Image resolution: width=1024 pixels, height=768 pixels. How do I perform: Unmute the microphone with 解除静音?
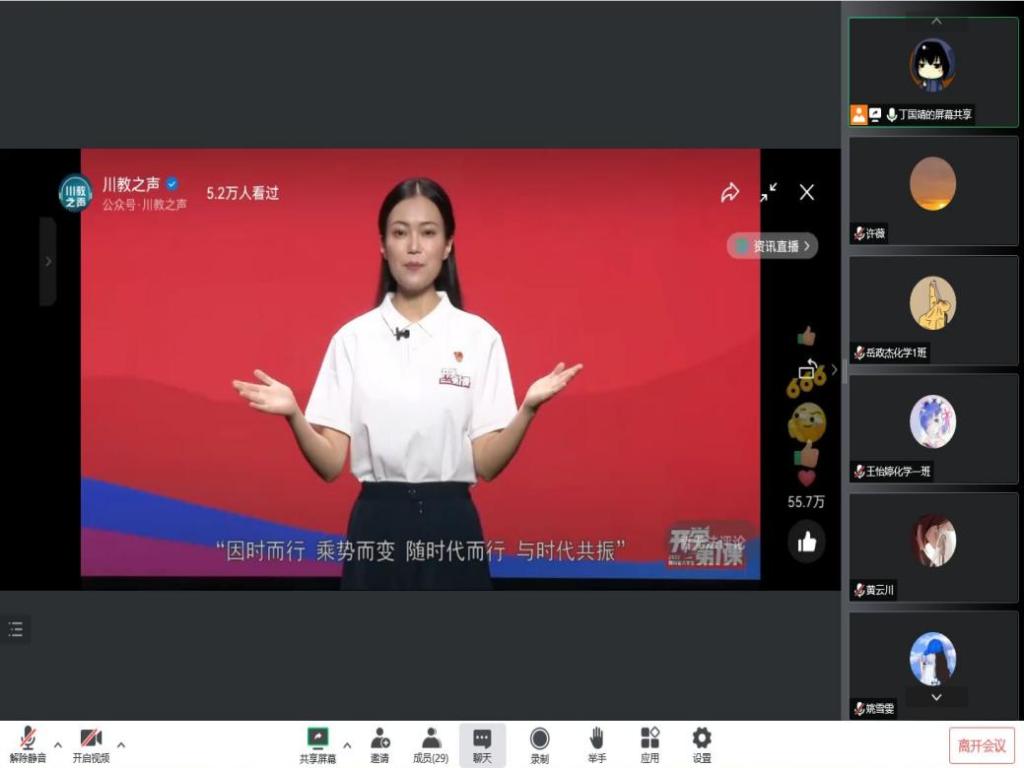coord(27,744)
